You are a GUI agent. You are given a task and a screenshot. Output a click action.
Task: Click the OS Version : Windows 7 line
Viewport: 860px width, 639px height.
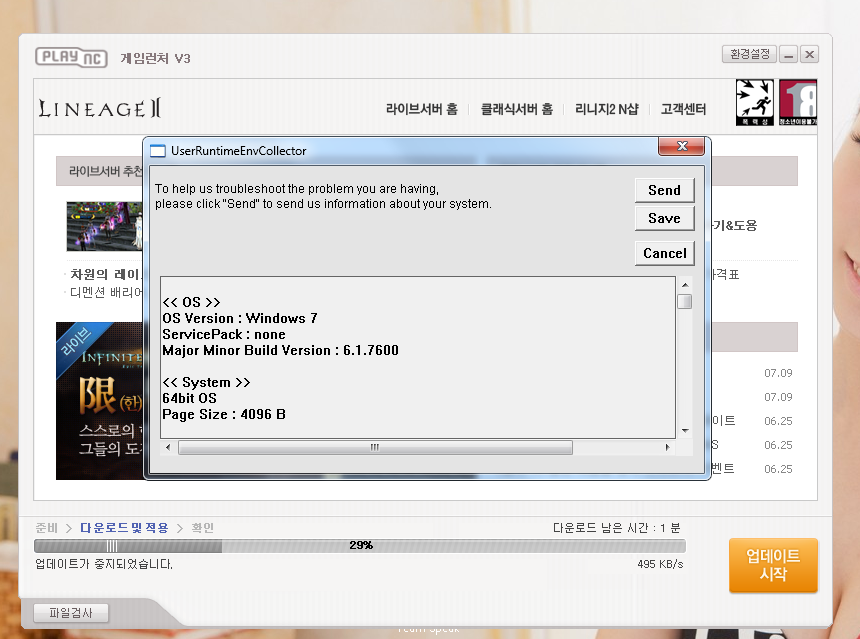pos(240,318)
